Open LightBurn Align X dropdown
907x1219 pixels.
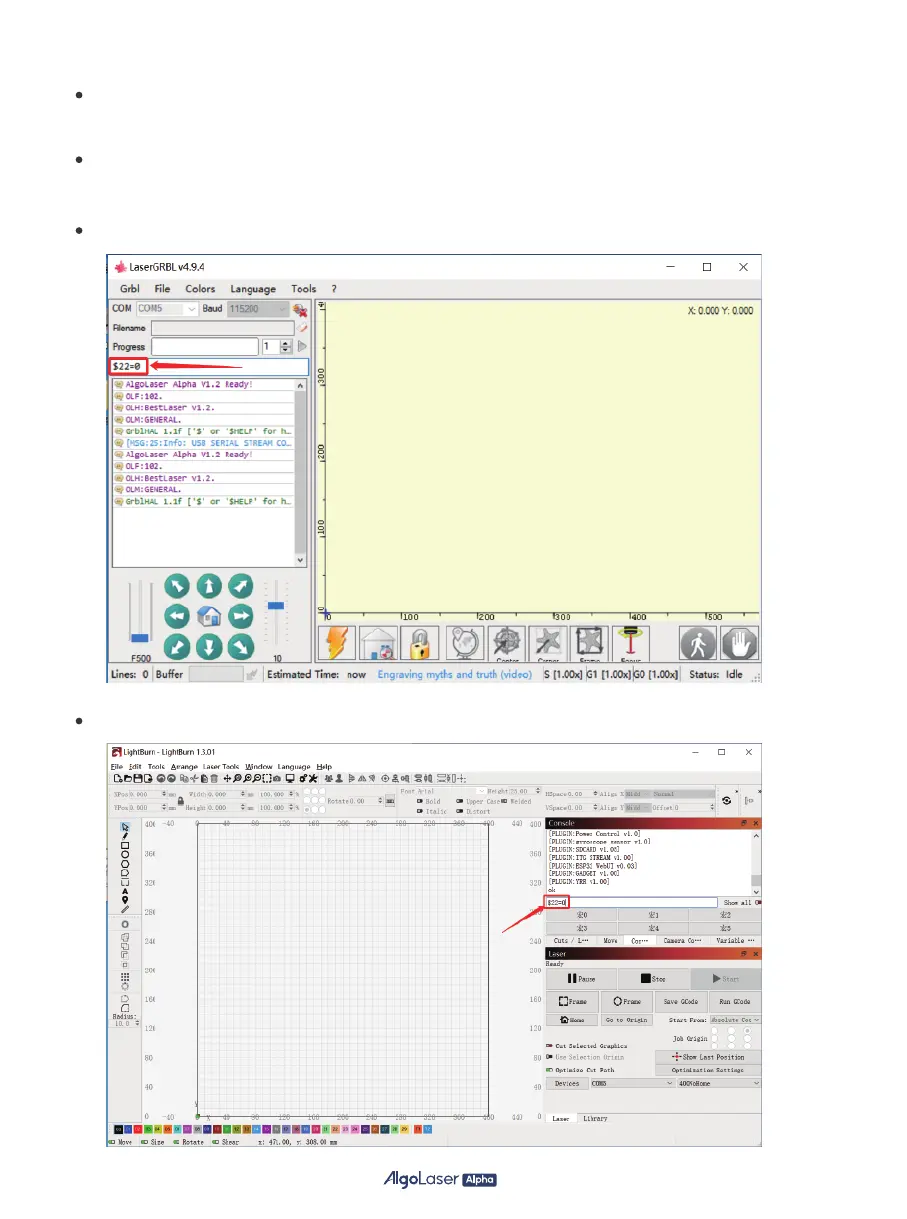coord(638,794)
